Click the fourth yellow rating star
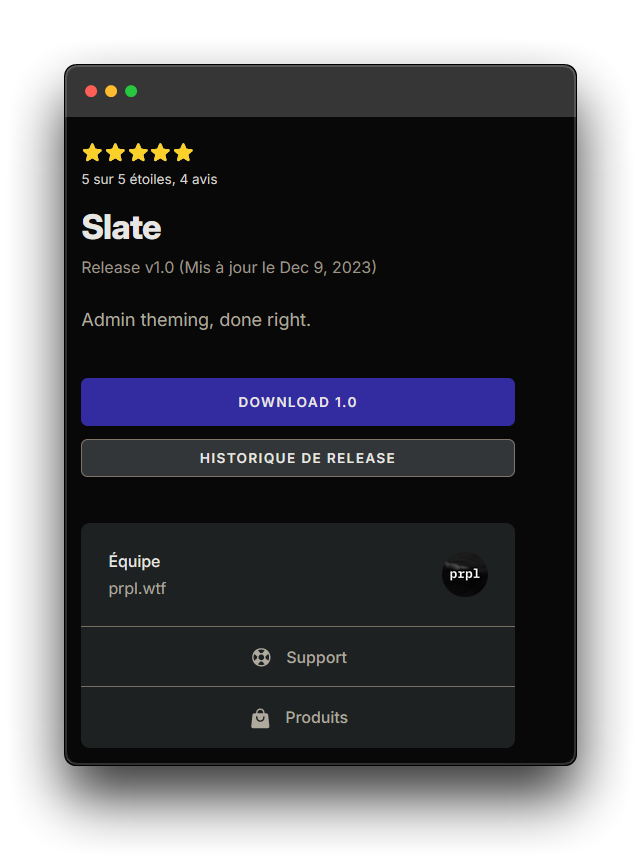 tap(161, 152)
